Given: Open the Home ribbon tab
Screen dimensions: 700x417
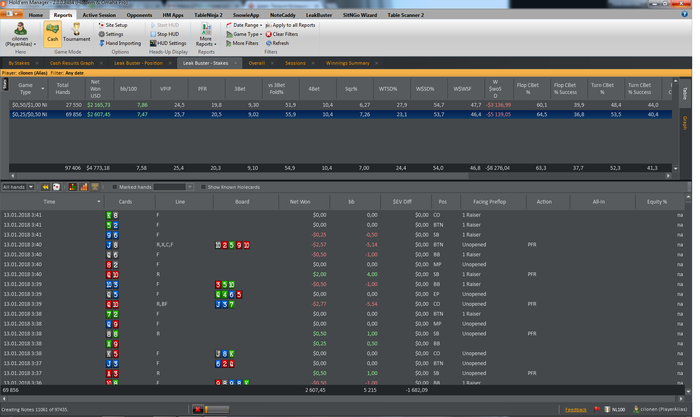Looking at the screenshot, I should 36,15.
